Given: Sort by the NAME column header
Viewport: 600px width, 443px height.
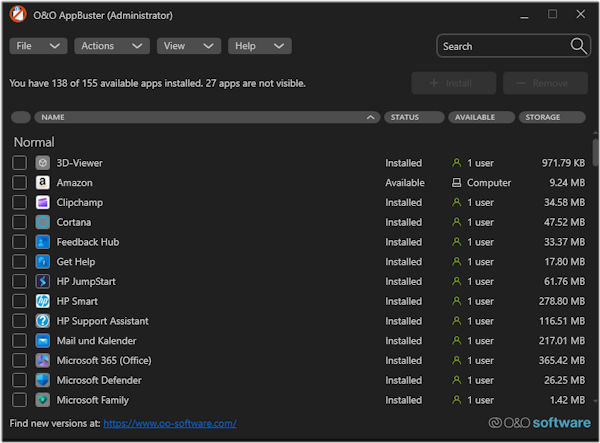Looking at the screenshot, I should click(x=207, y=117).
